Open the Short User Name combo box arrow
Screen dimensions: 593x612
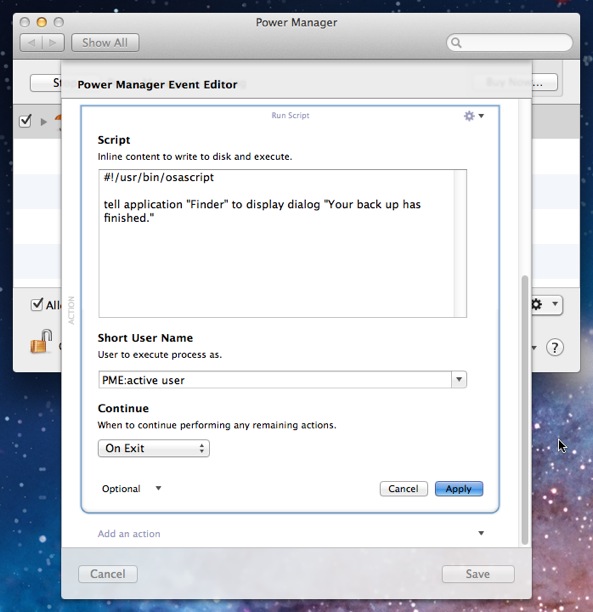(459, 379)
